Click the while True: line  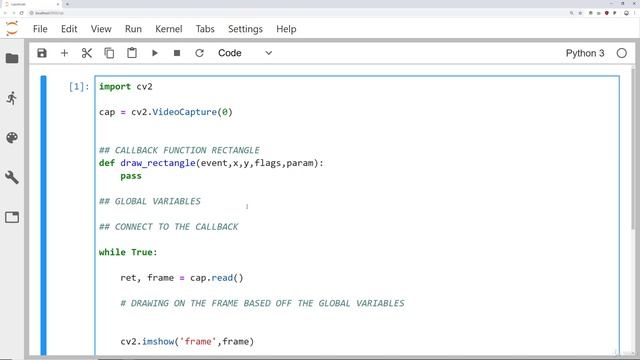coord(128,252)
